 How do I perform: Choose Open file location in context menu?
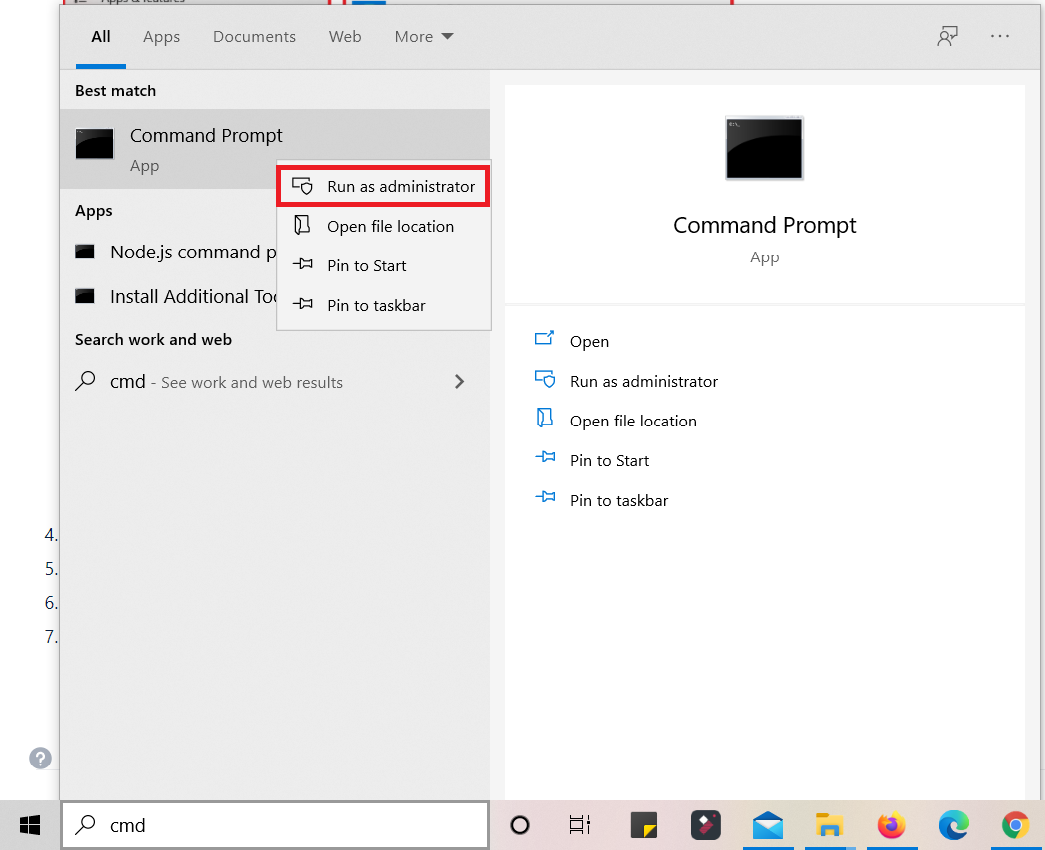(384, 227)
